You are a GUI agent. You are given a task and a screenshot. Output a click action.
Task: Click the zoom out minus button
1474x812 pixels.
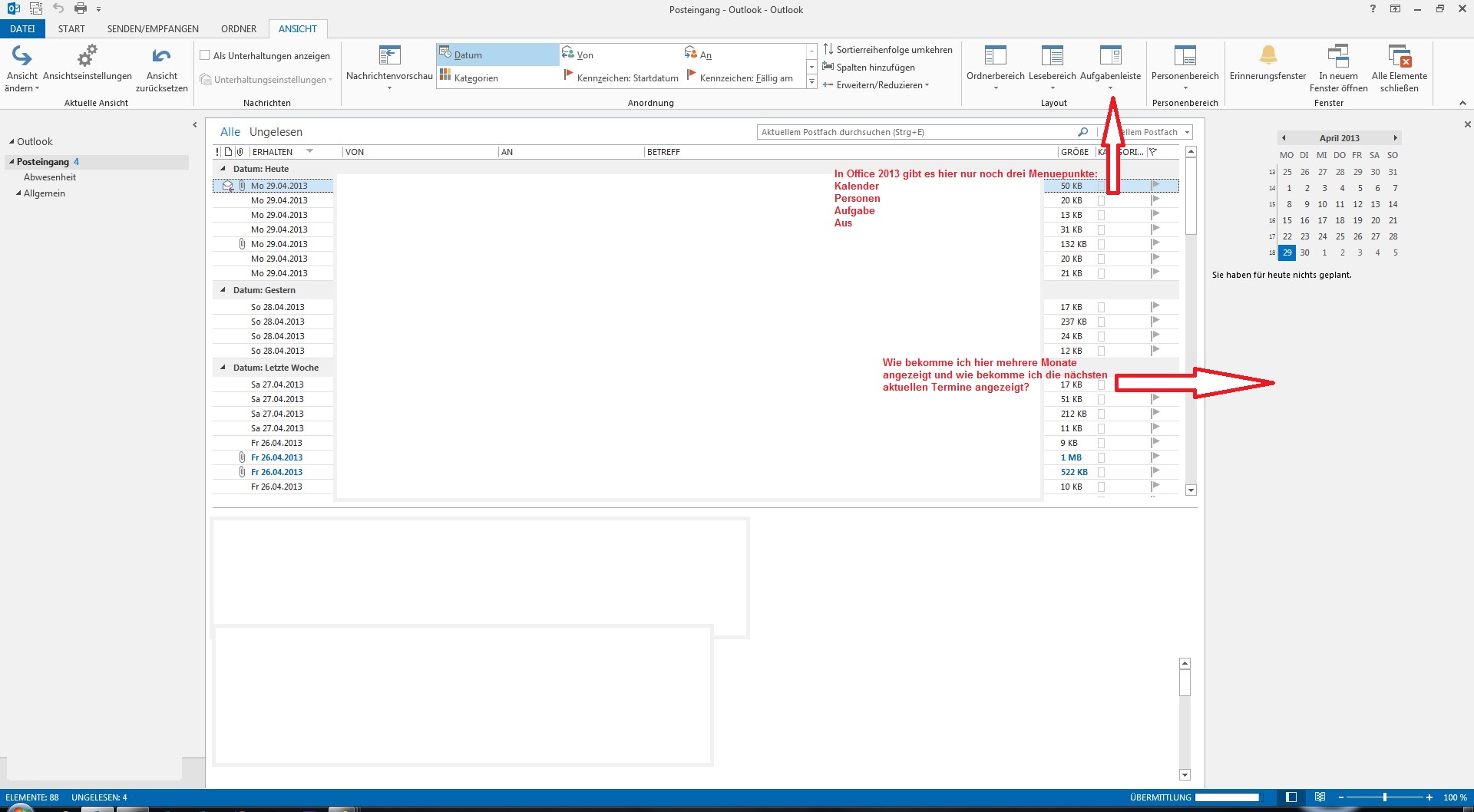click(1341, 797)
